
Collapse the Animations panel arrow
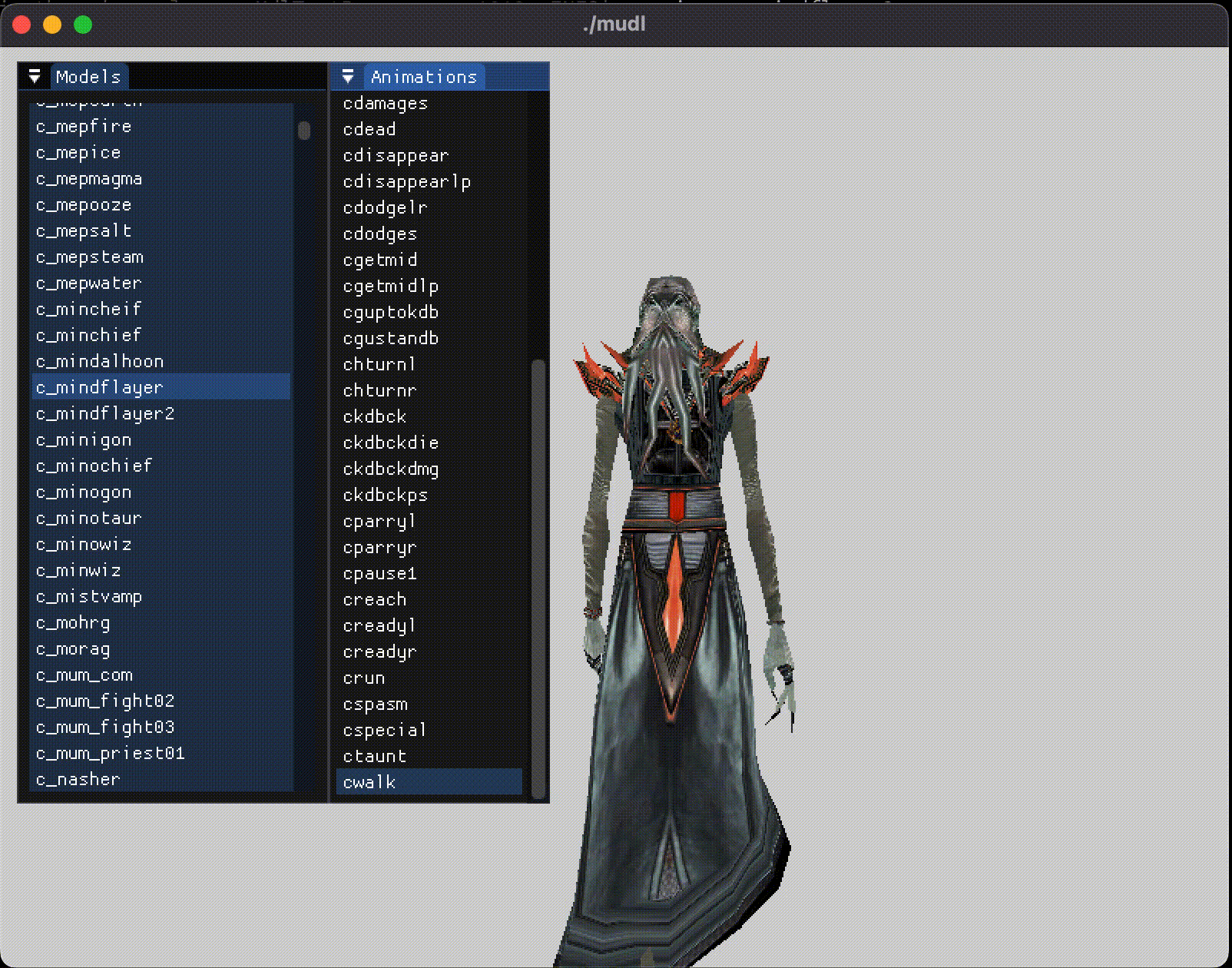(x=348, y=77)
